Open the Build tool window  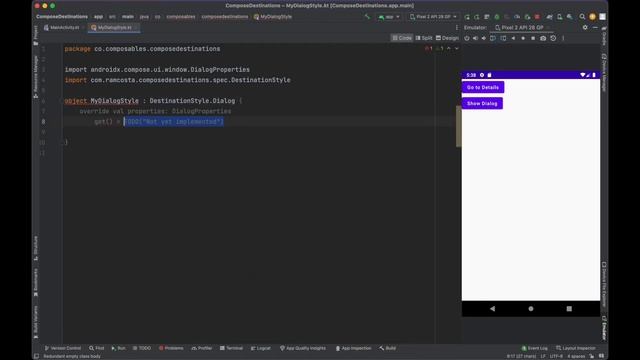click(x=388, y=348)
